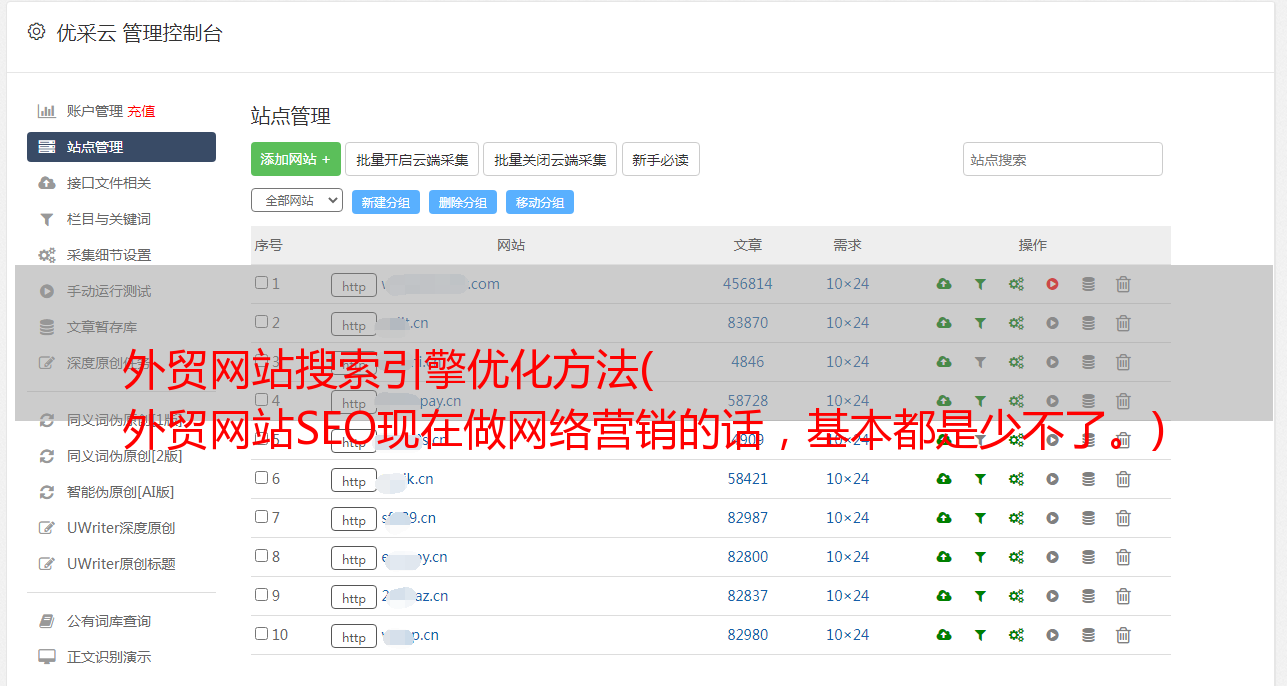Click the 删除分组 button
The height and width of the screenshot is (686, 1287).
463,202
